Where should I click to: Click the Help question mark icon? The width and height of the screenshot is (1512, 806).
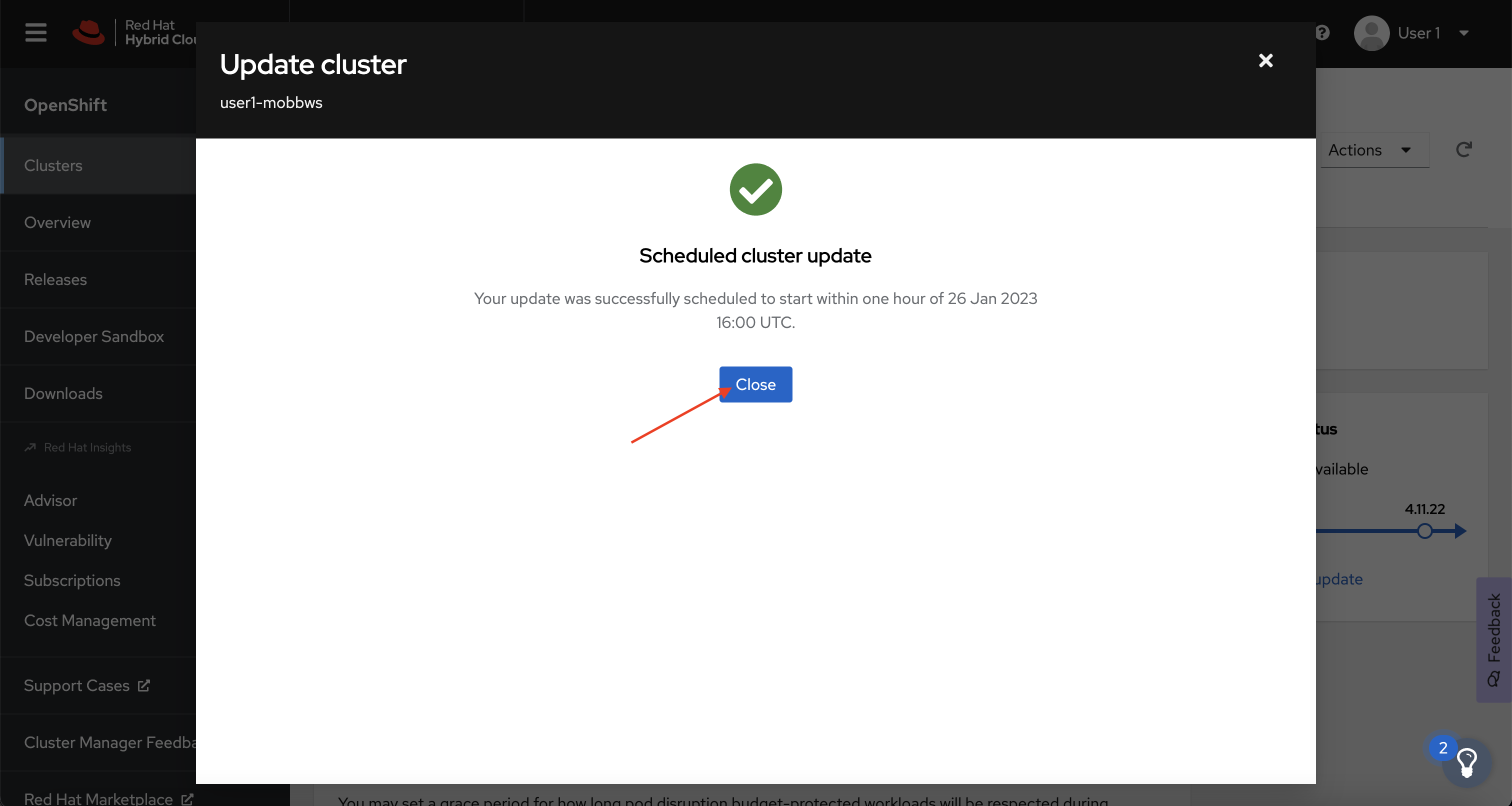(x=1322, y=32)
